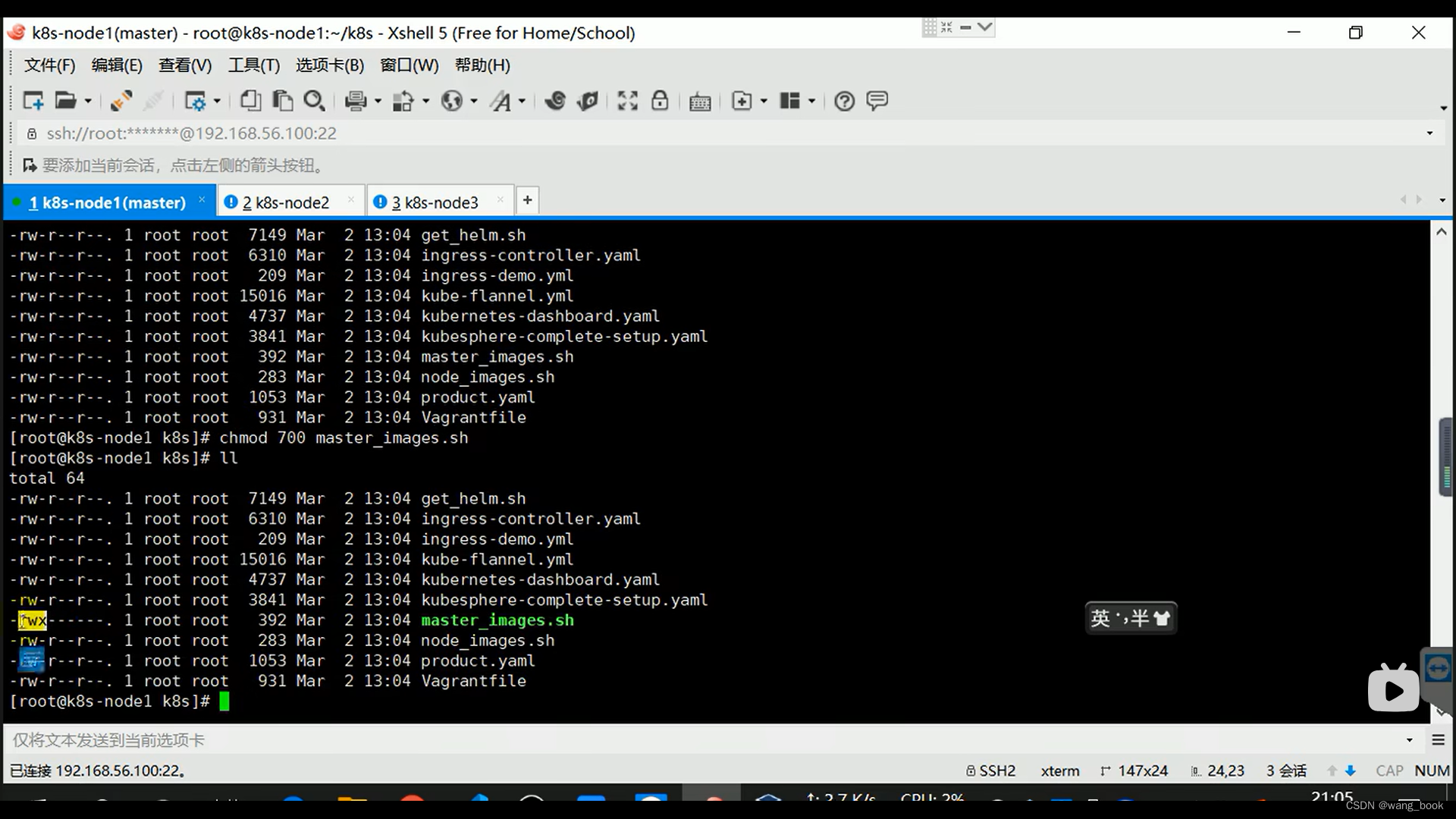Click the 3 会话 session count status
Viewport: 1456px width, 819px height.
1286,771
